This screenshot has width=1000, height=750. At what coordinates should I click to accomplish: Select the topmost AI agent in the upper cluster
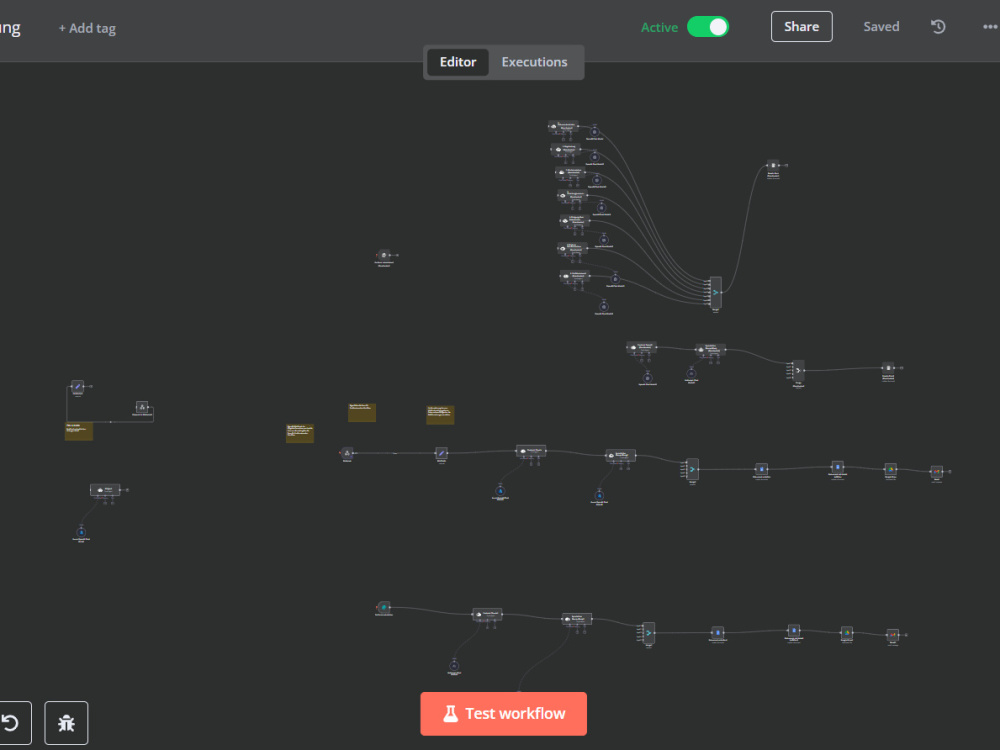(x=564, y=126)
